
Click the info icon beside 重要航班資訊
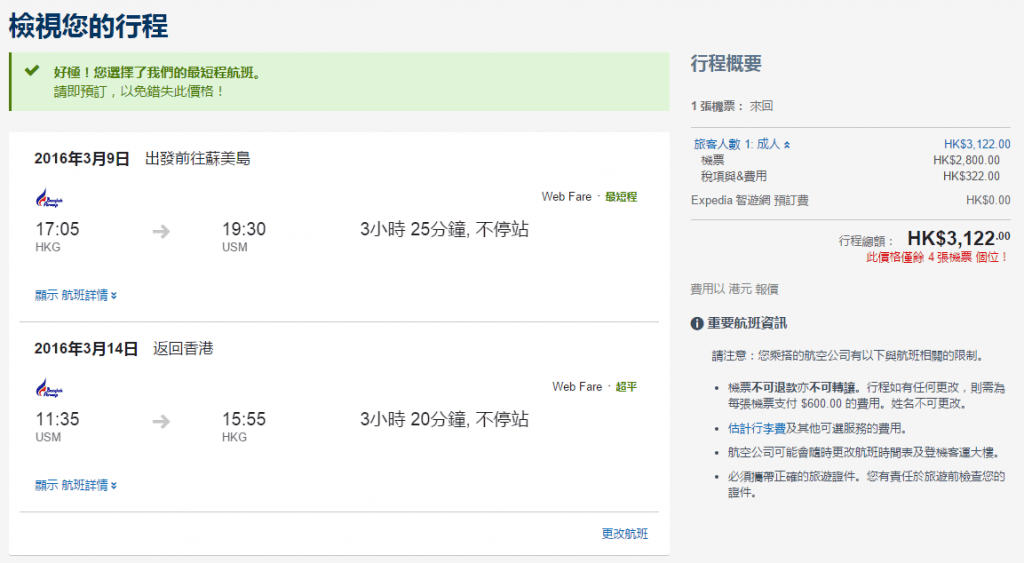[x=698, y=323]
